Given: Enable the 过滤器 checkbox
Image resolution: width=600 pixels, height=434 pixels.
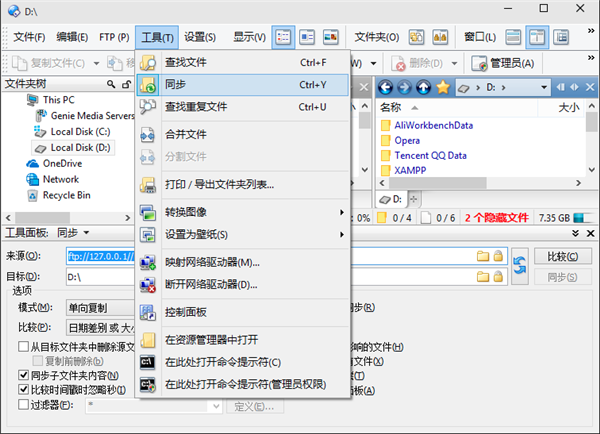Looking at the screenshot, I should point(24,405).
